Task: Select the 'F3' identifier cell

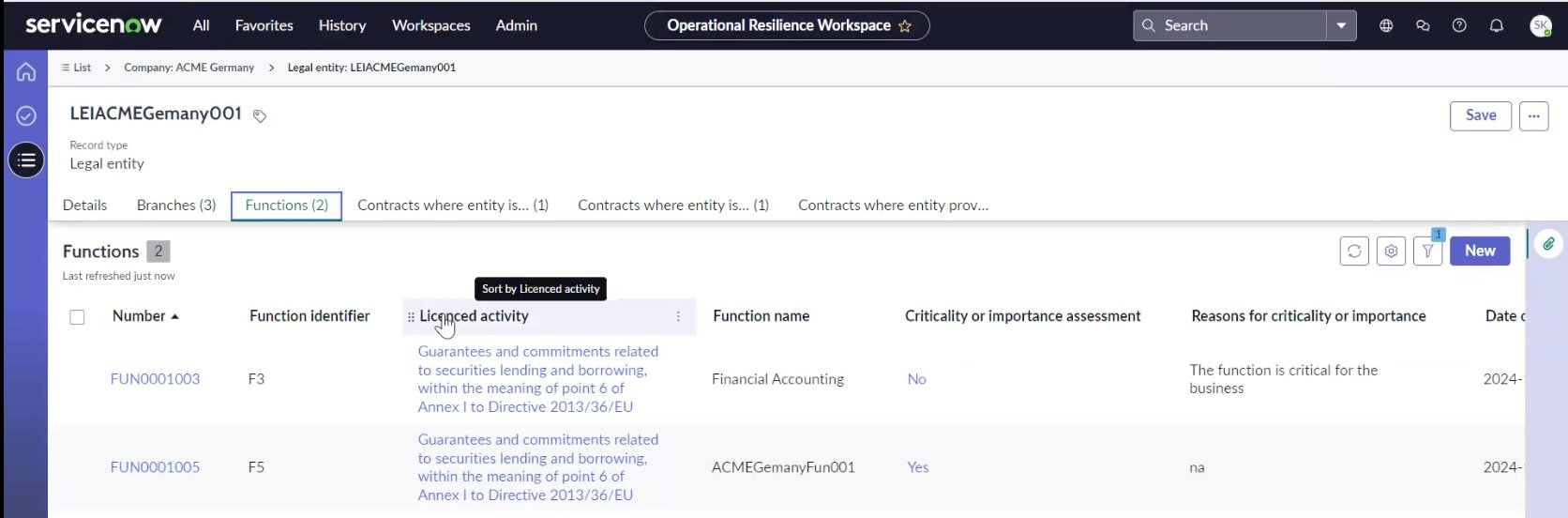Action: (256, 379)
